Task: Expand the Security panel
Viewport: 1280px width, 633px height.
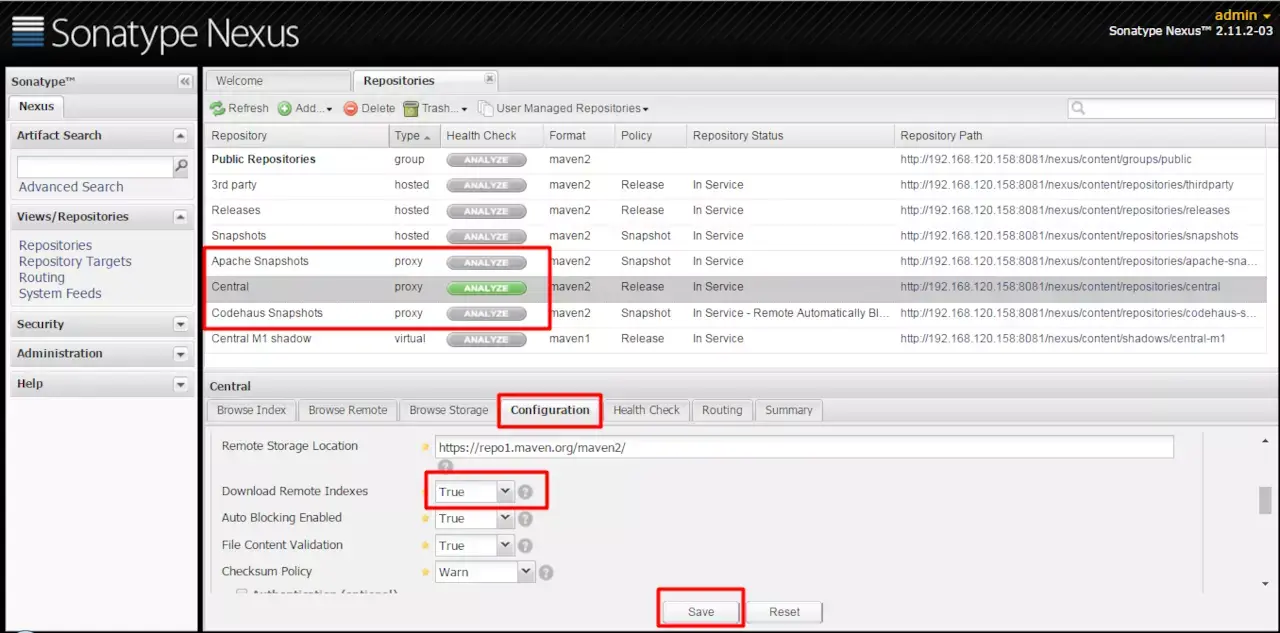Action: [x=180, y=325]
